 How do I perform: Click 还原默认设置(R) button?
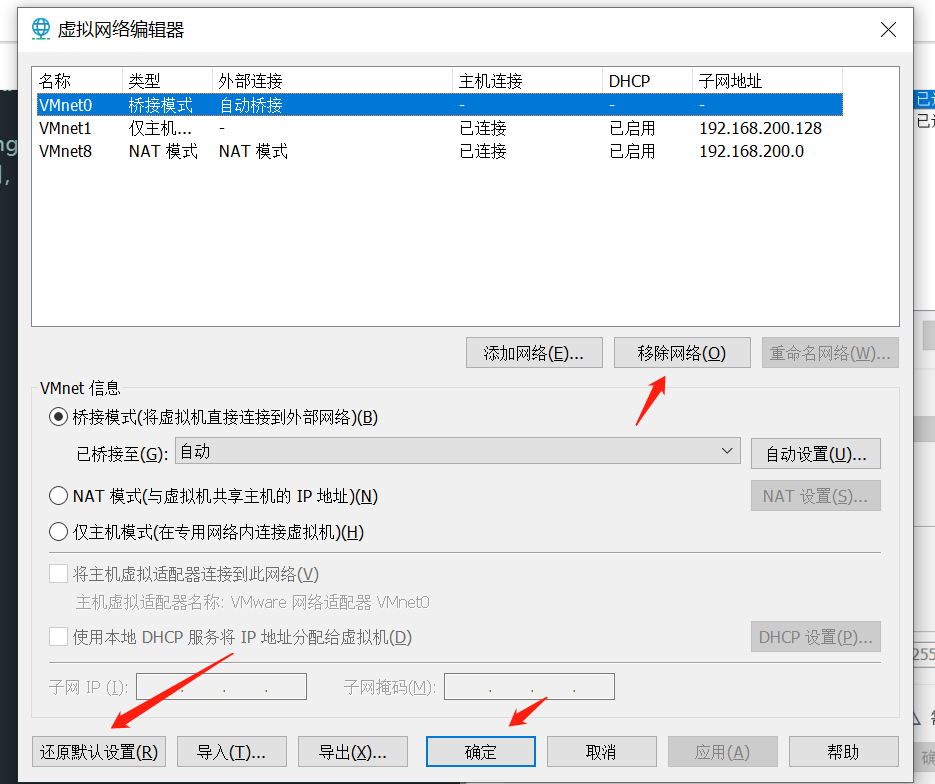pos(99,752)
